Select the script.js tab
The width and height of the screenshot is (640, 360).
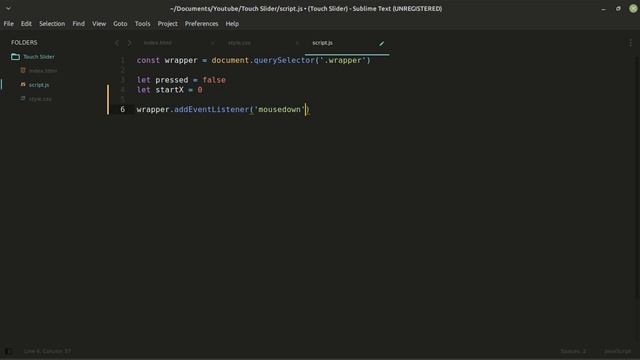(322, 43)
